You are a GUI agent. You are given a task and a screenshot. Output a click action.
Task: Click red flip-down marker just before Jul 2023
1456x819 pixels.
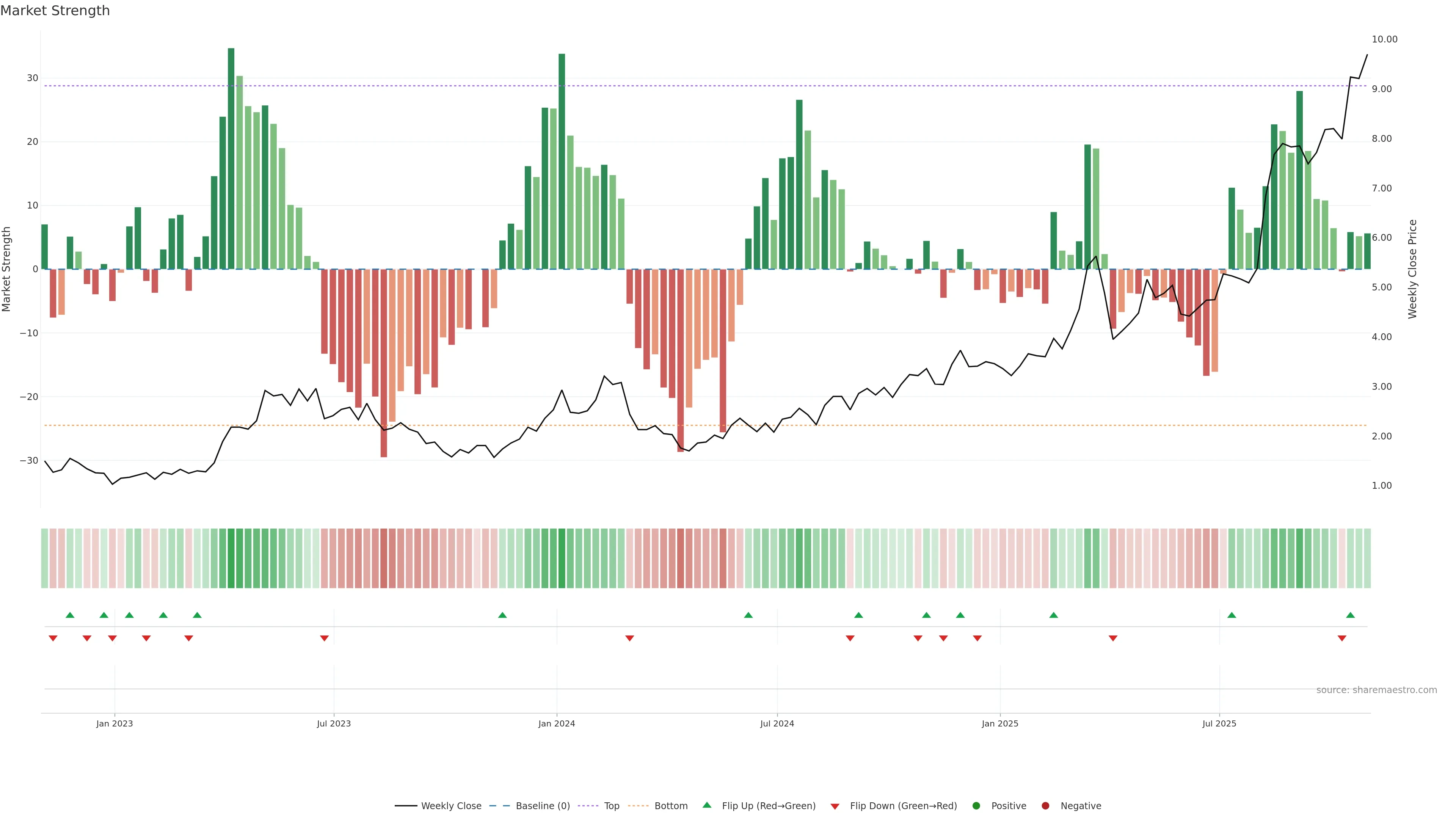click(325, 638)
